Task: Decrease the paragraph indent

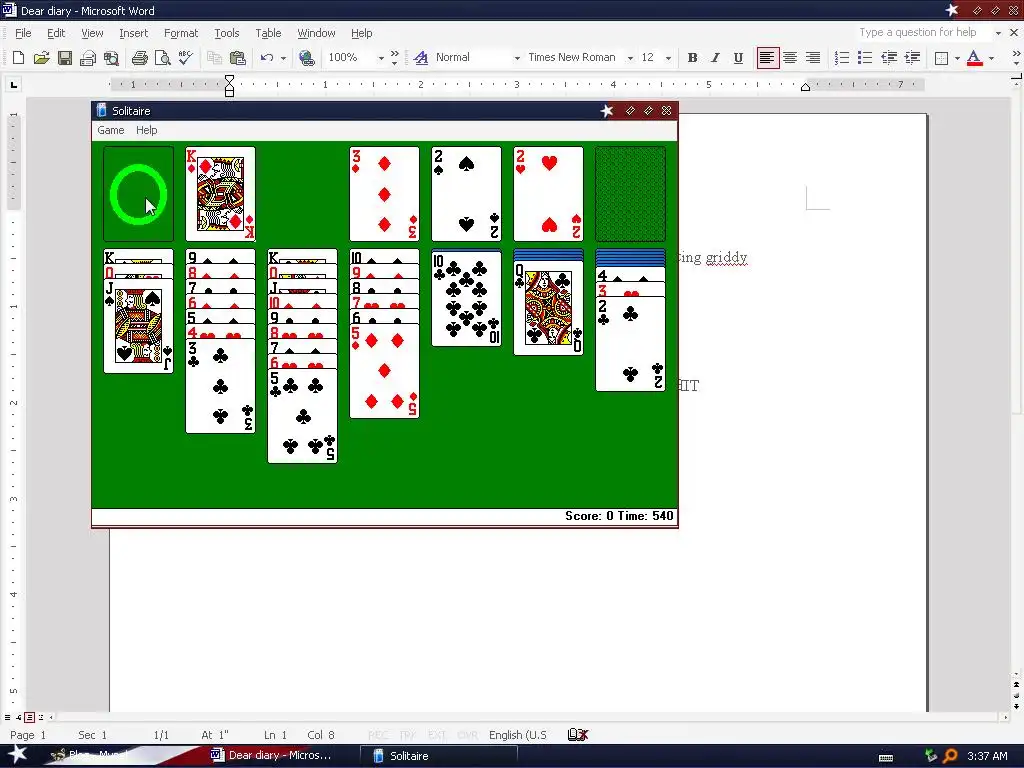Action: pos(889,58)
